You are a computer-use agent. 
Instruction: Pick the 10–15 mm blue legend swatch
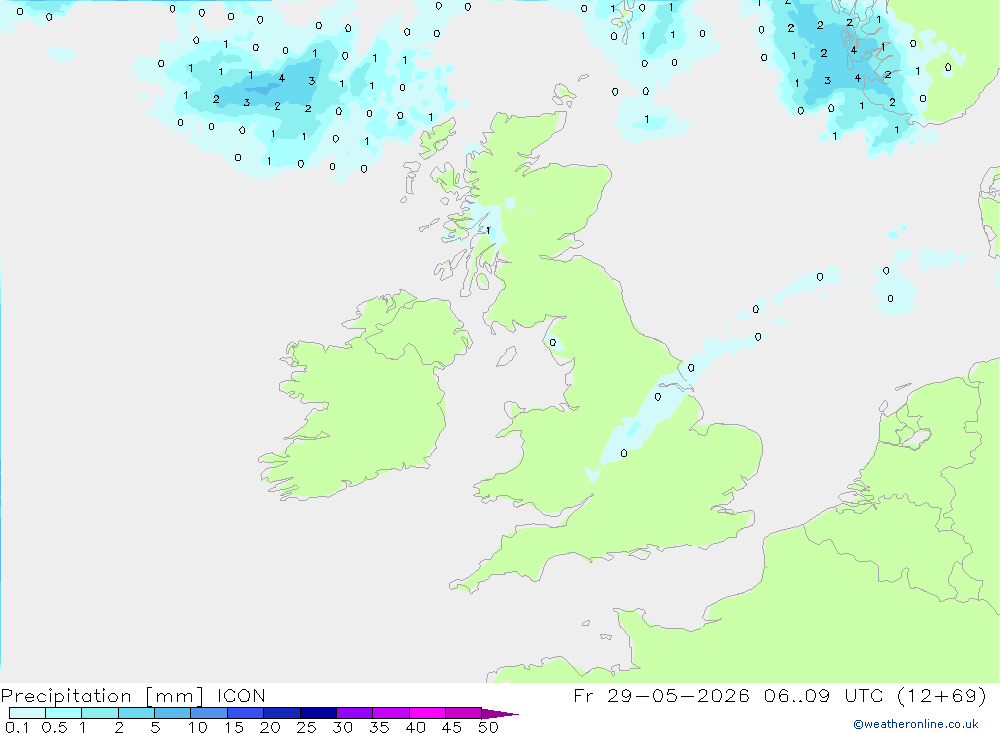(x=209, y=713)
